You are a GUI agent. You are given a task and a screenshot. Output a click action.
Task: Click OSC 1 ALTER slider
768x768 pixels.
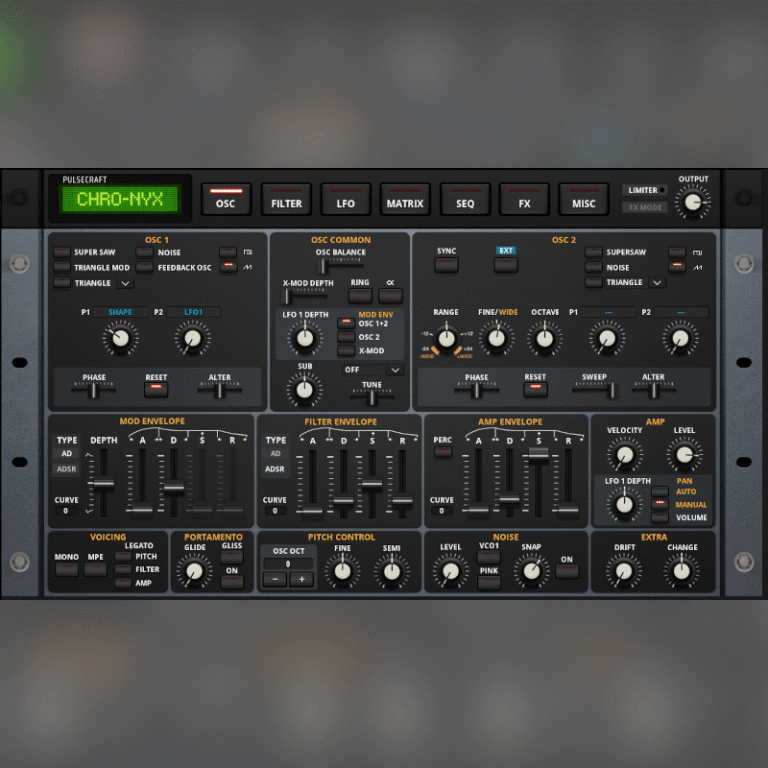[219, 390]
